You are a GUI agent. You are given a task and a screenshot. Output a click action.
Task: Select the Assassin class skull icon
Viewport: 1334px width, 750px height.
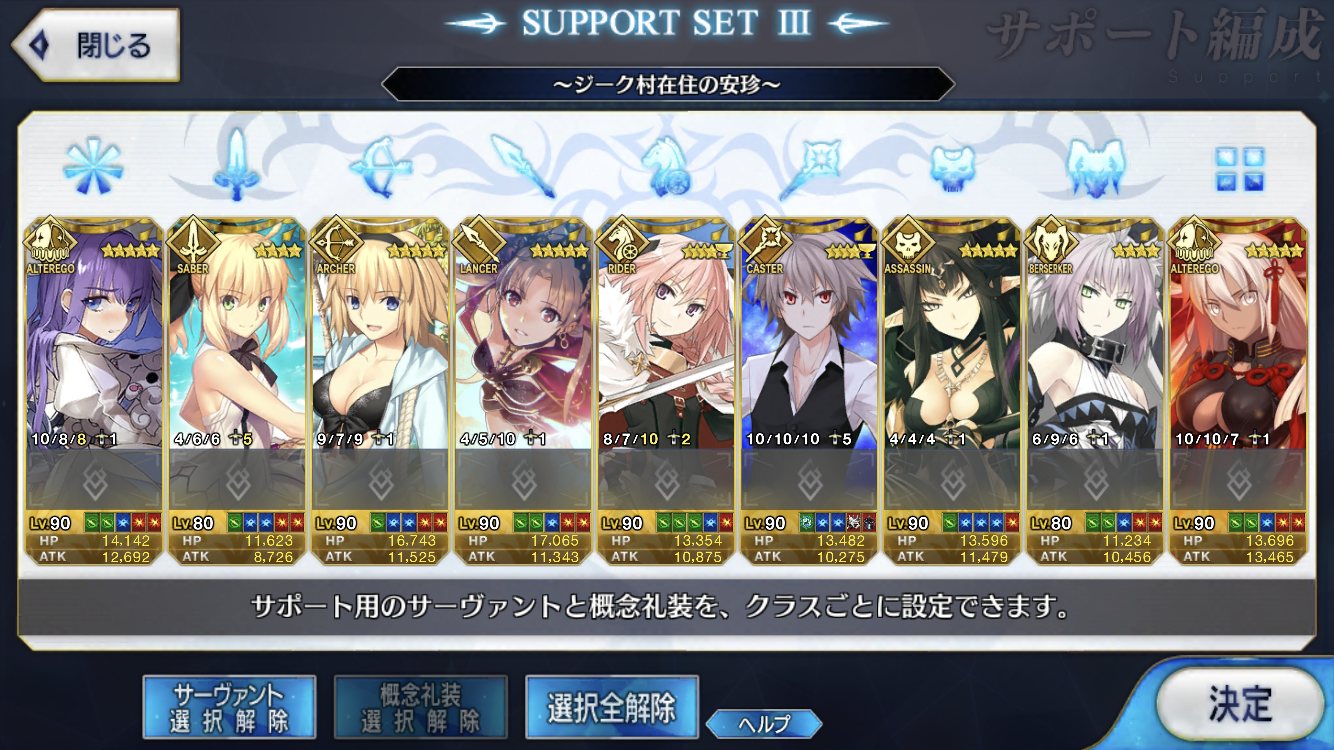click(x=951, y=166)
